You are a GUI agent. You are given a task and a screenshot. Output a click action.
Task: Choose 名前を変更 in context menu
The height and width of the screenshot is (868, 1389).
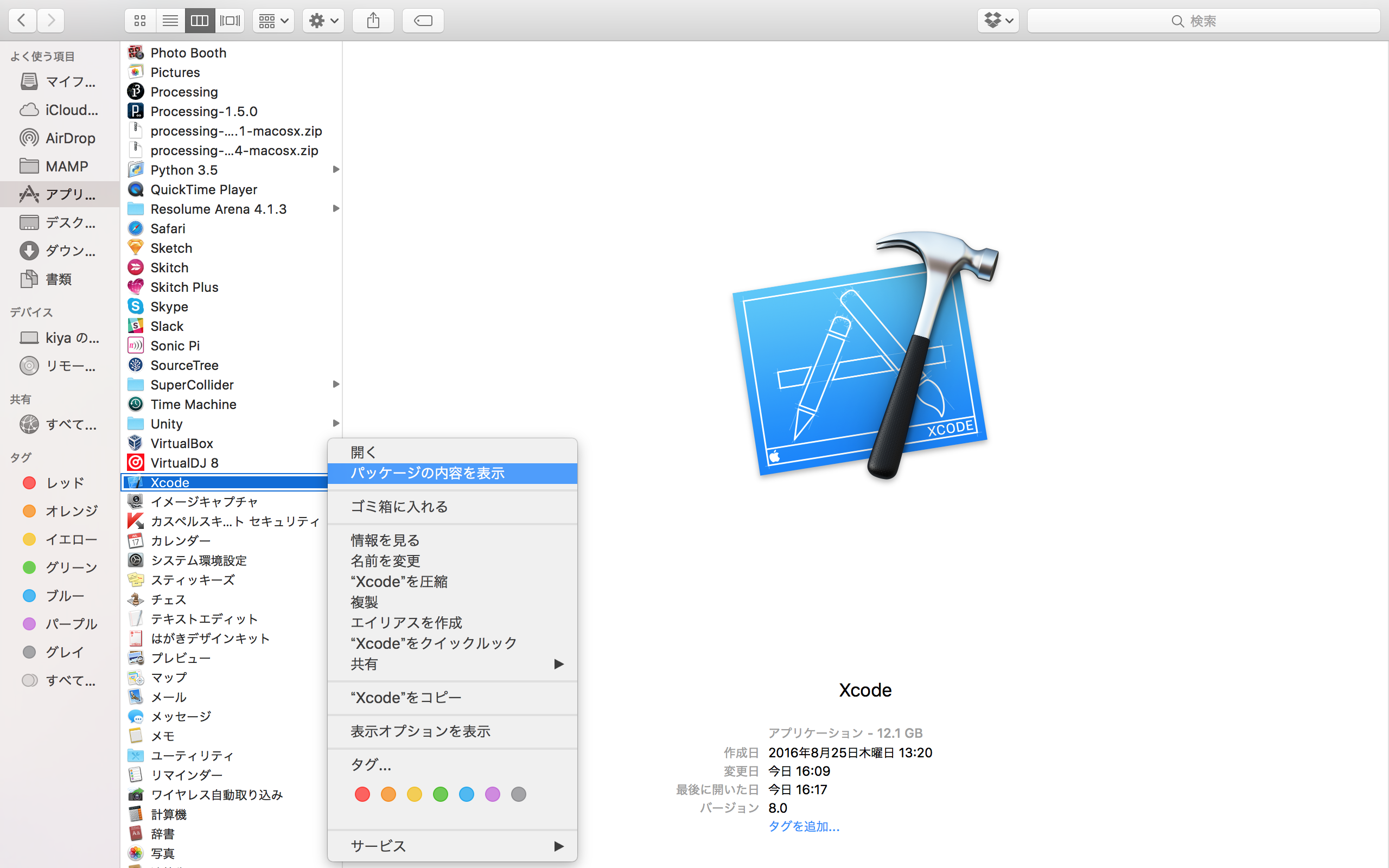(453, 561)
